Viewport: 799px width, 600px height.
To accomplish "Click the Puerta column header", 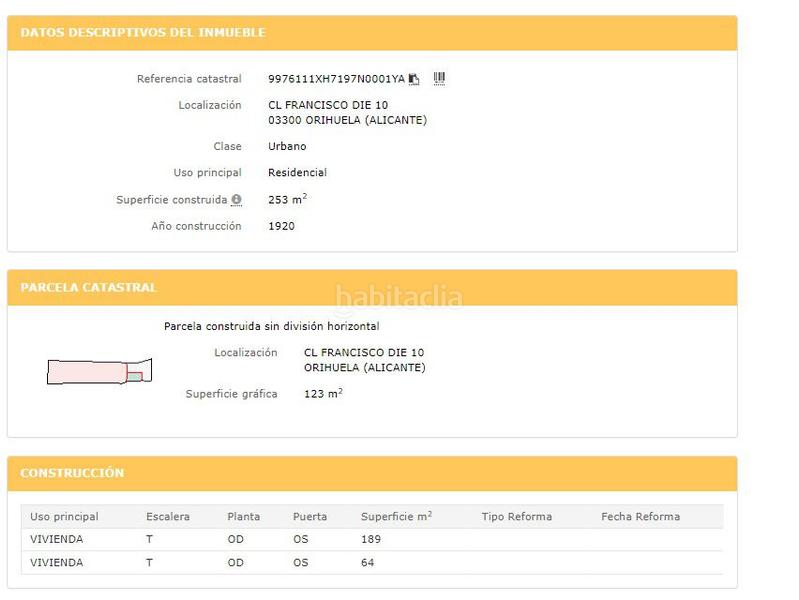I will click(x=309, y=517).
